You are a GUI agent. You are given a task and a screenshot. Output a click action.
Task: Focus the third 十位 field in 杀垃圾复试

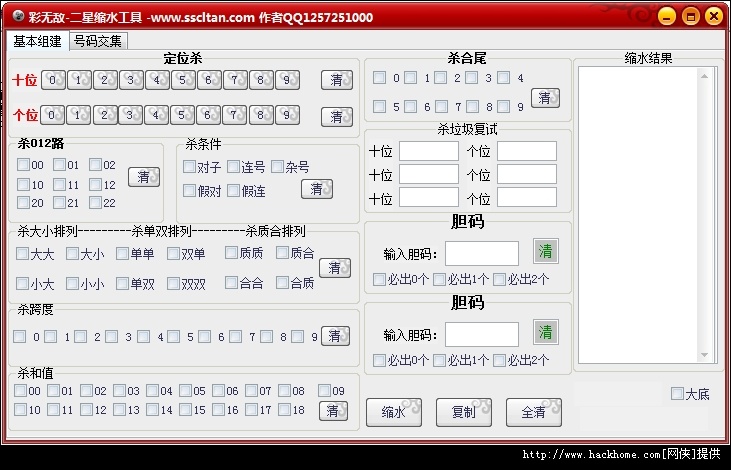[x=429, y=197]
